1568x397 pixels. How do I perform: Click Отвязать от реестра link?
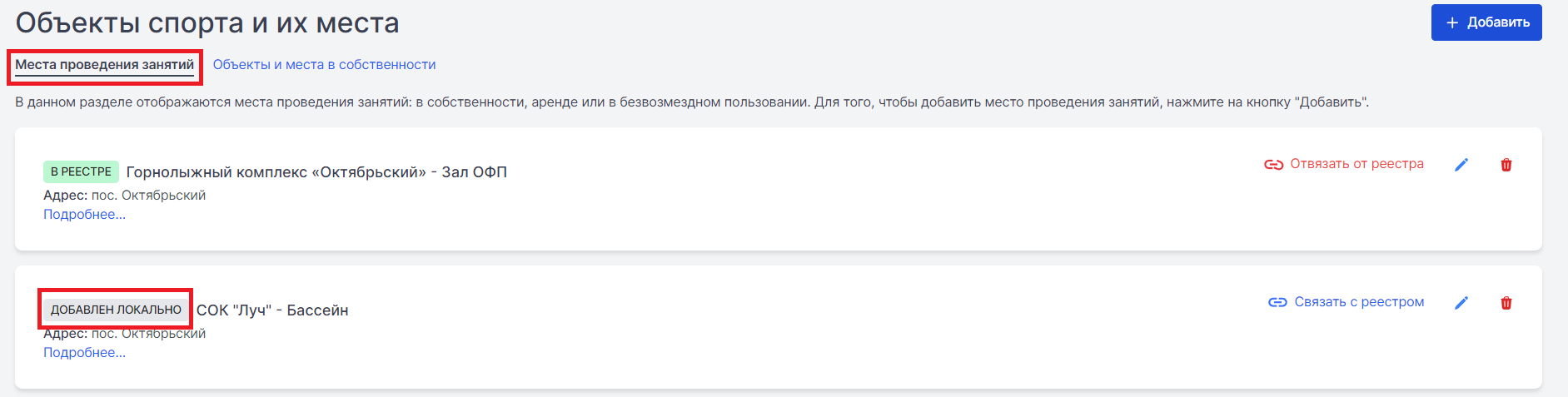coord(1356,164)
